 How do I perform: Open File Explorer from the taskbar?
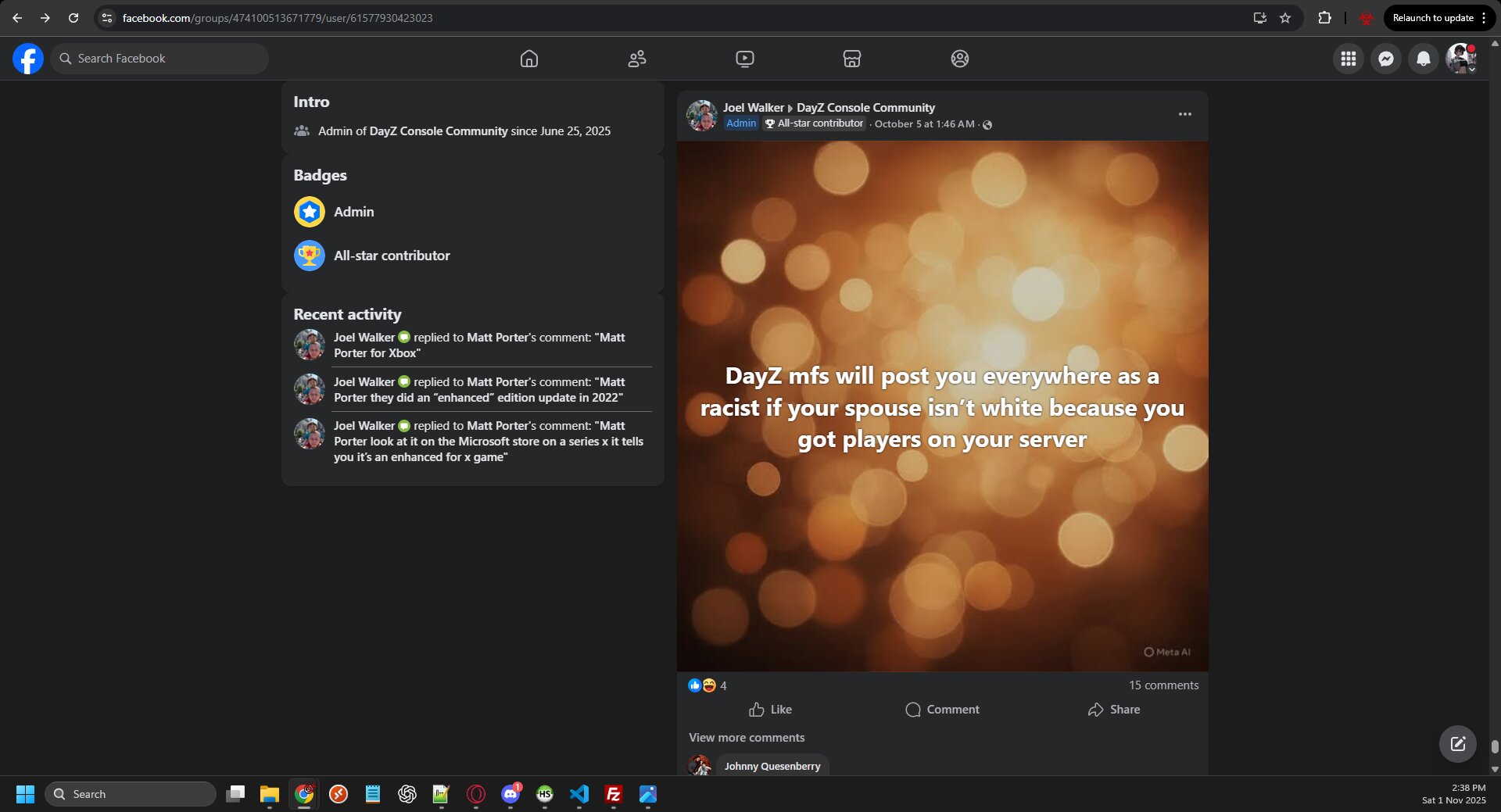click(270, 794)
